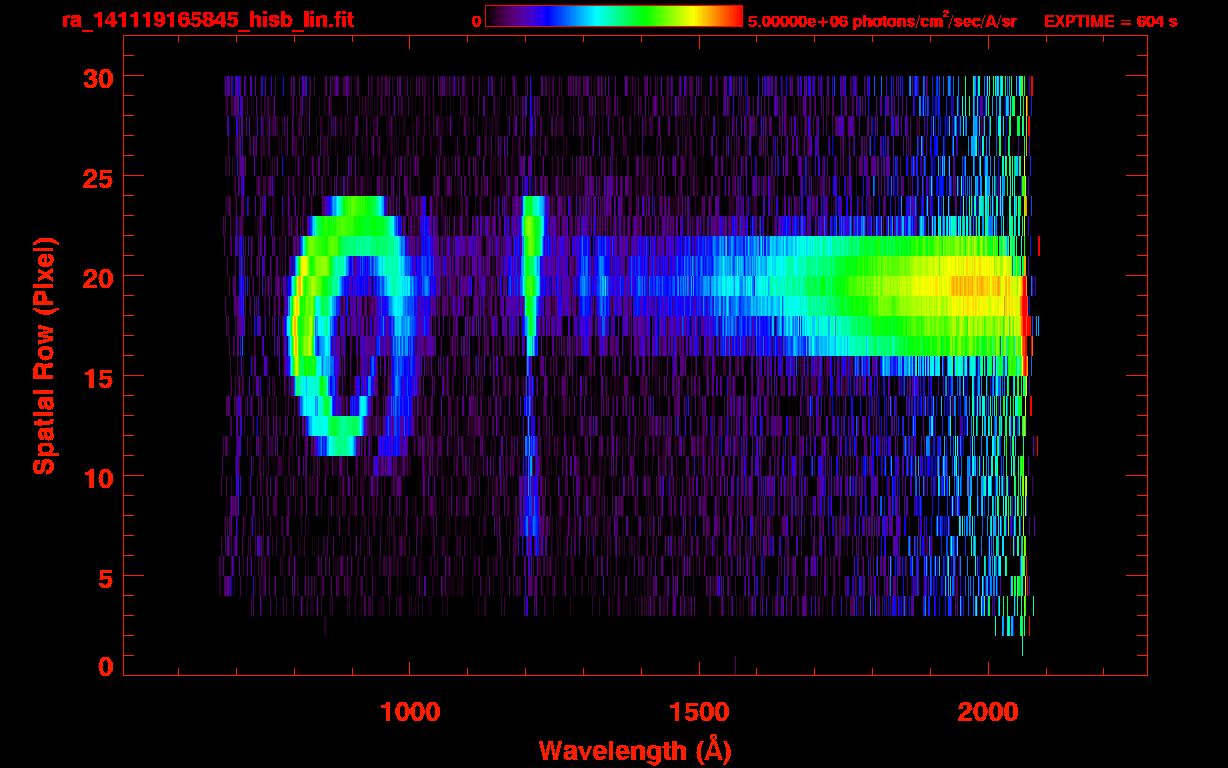Screen dimensions: 1228x768
Task: Click the y-axis tick label 25
Action: [99, 177]
